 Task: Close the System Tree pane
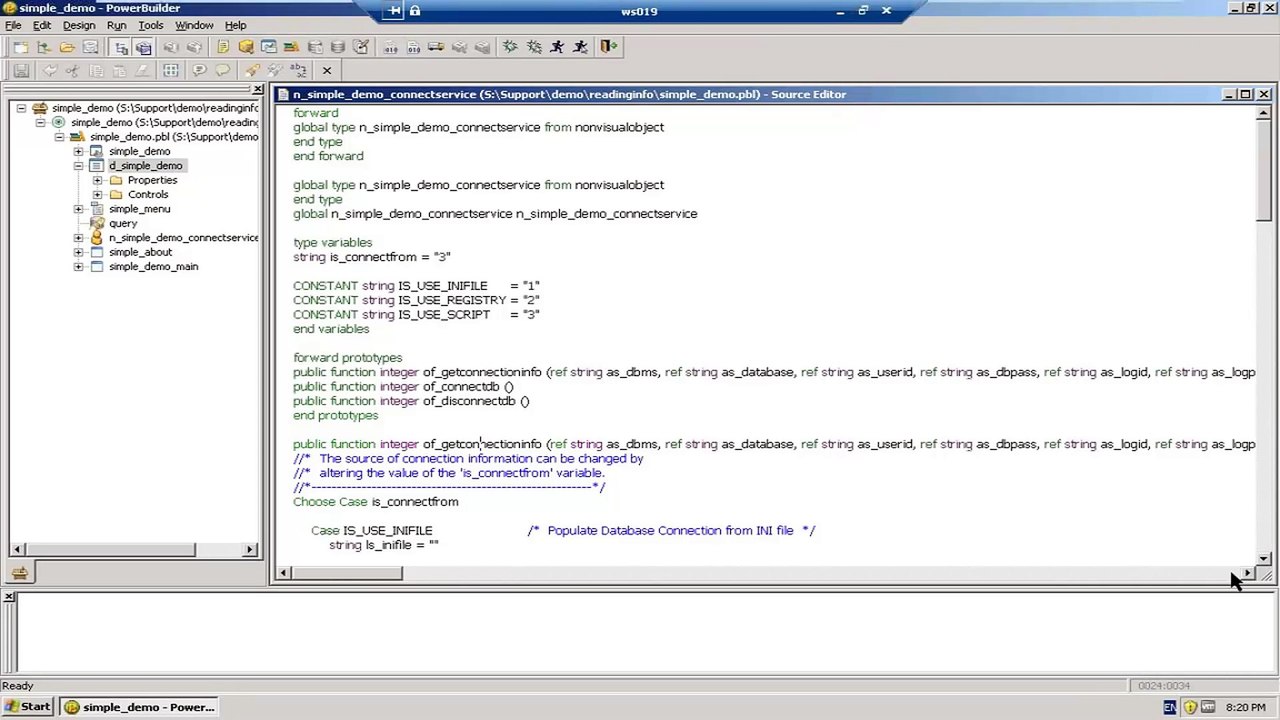pos(257,90)
